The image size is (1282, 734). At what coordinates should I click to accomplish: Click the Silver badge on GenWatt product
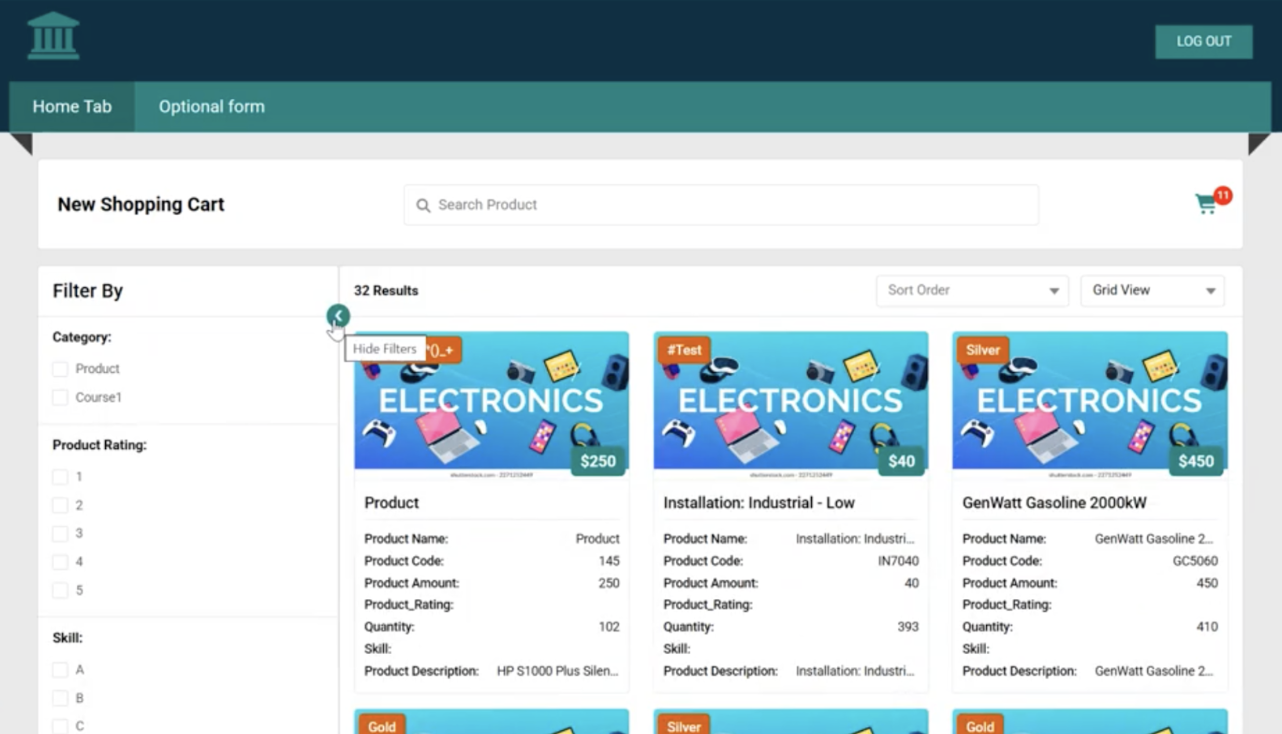point(982,350)
